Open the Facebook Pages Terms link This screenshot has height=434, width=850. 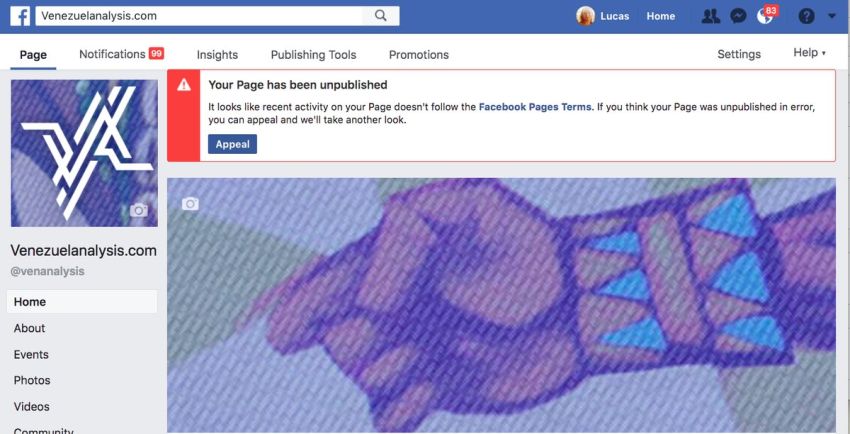(x=535, y=107)
